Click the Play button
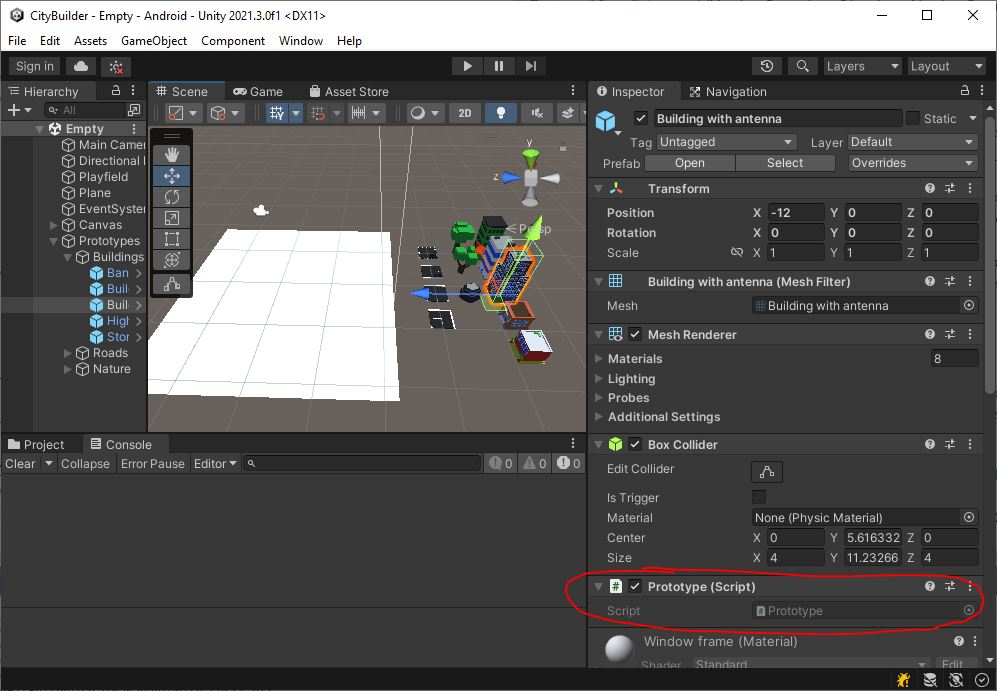The height and width of the screenshot is (691, 997). point(467,66)
